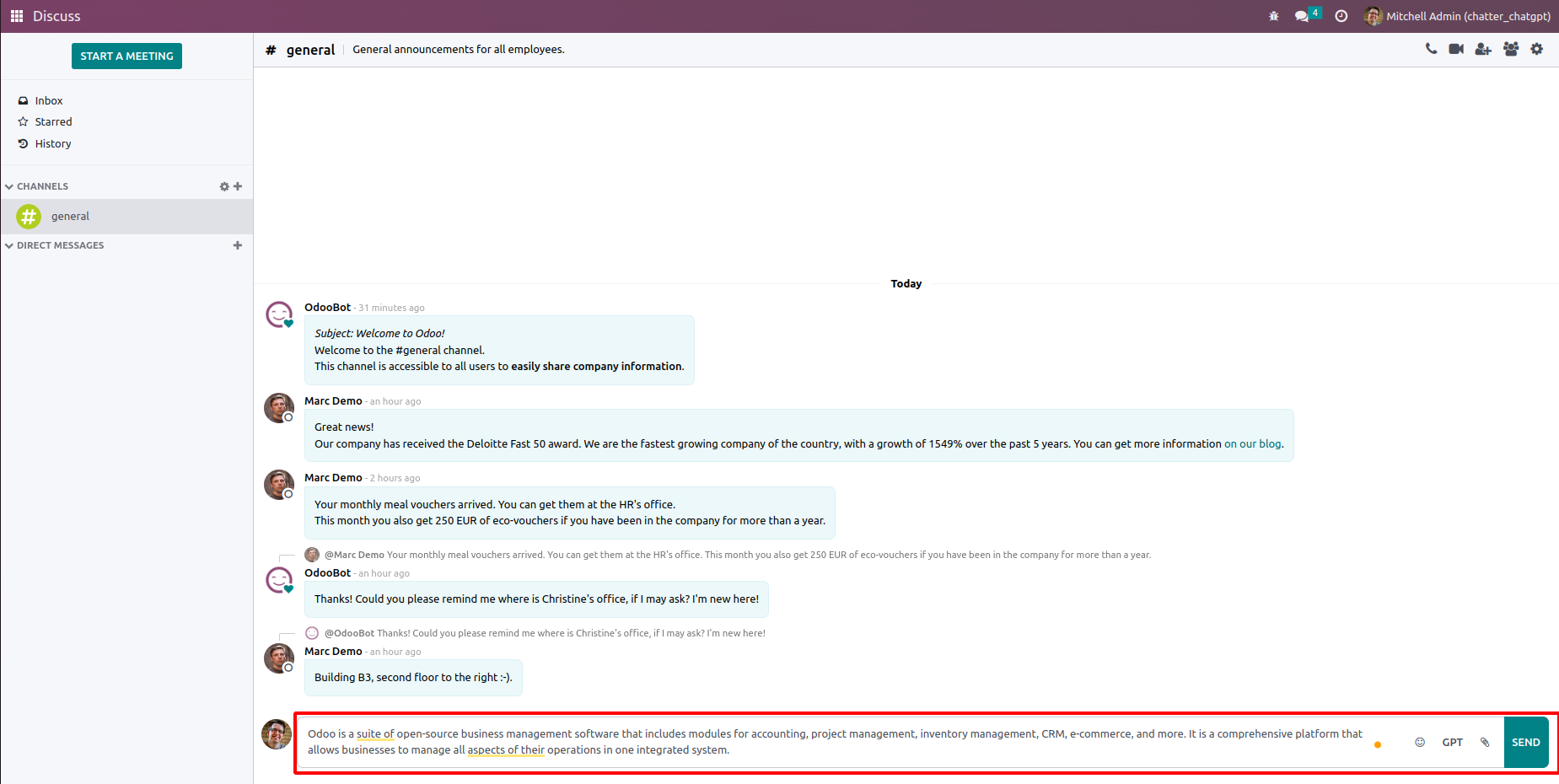Click the GPT button in composer
The width and height of the screenshot is (1559, 784).
pyautogui.click(x=1452, y=743)
